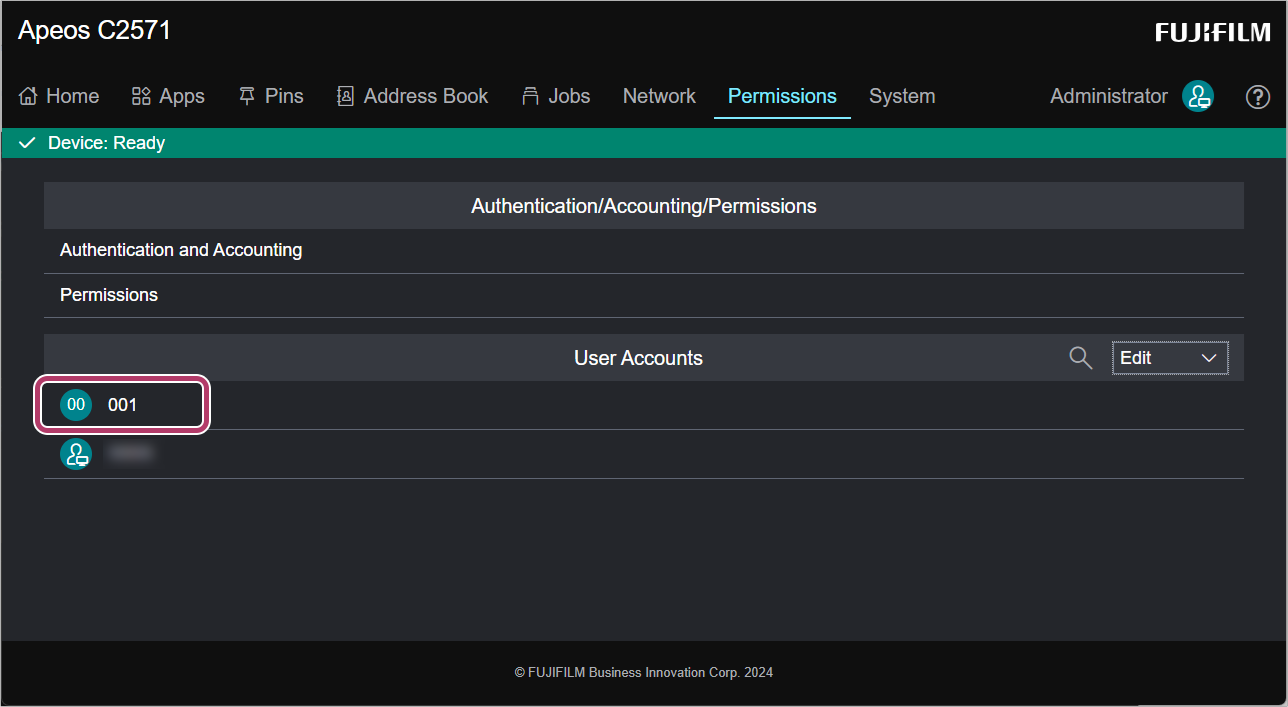Image resolution: width=1288 pixels, height=707 pixels.
Task: Switch to the Jobs tab label
Action: [x=570, y=96]
